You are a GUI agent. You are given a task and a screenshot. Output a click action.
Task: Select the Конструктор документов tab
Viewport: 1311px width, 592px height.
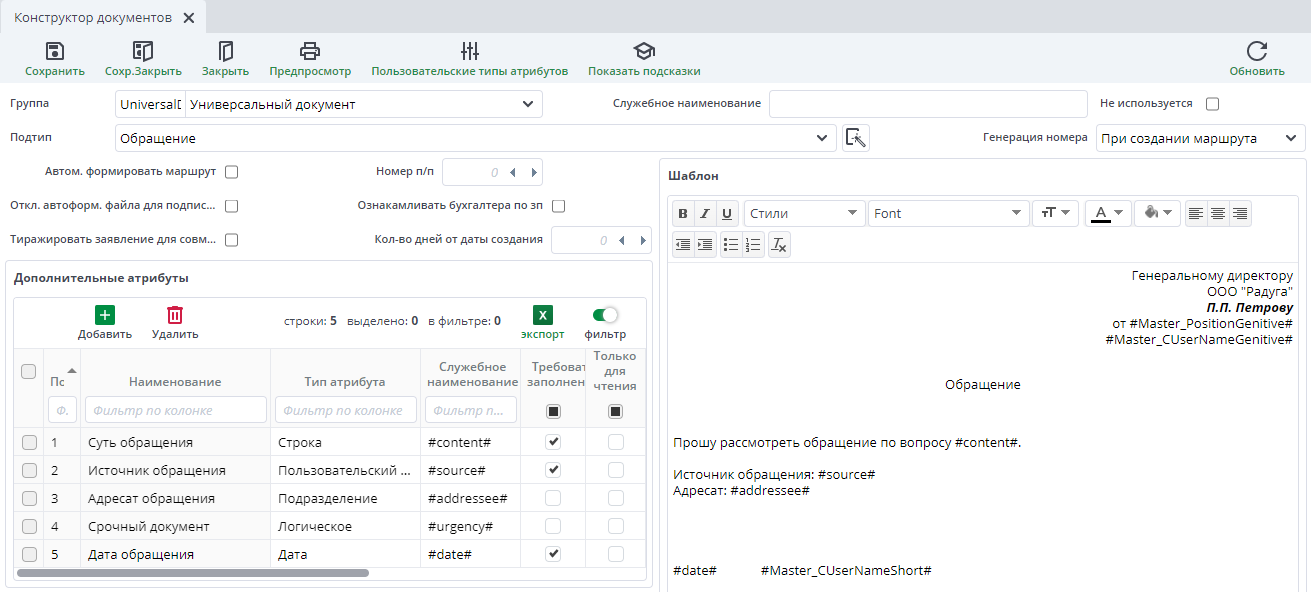coord(92,18)
